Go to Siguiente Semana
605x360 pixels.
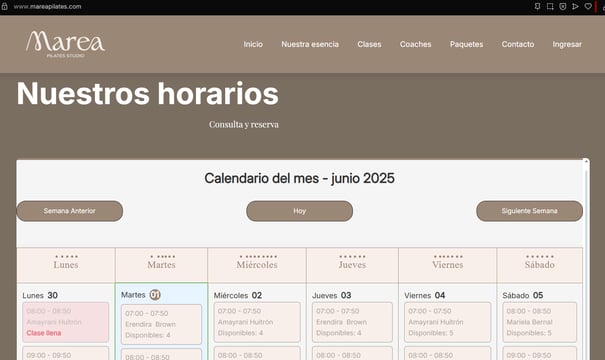coord(529,211)
